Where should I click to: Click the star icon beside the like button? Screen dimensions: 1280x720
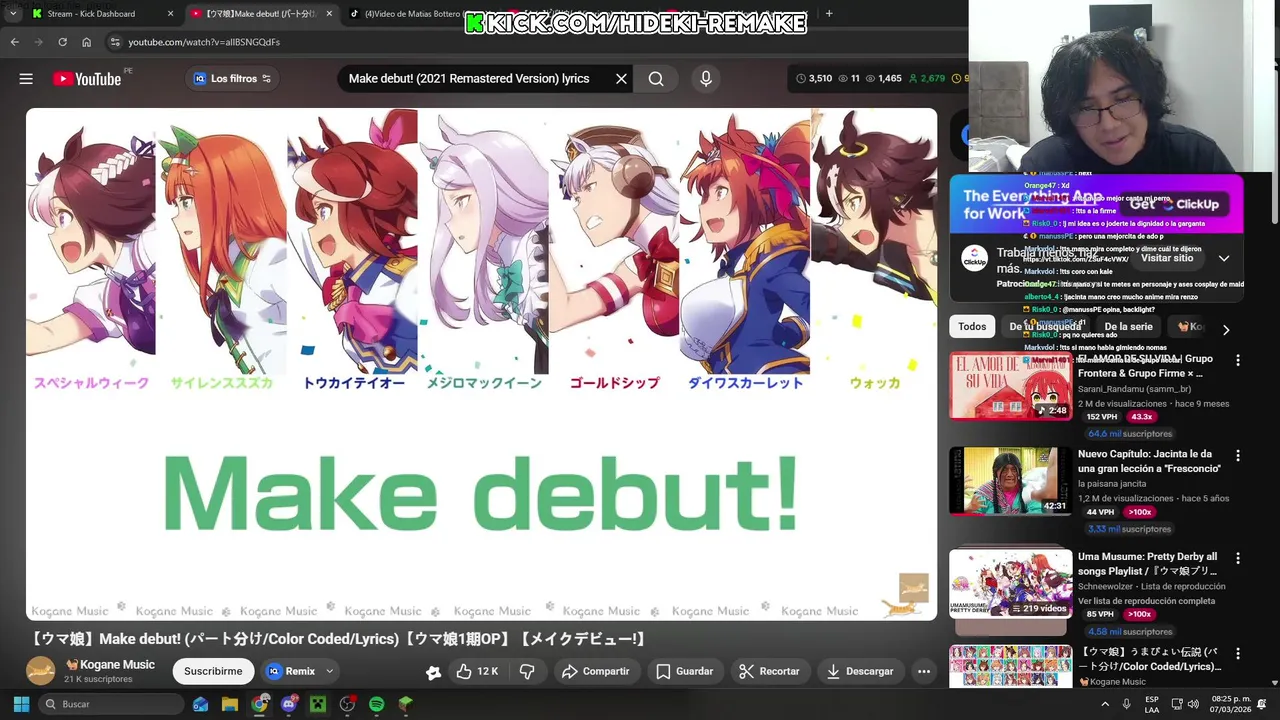click(433, 672)
